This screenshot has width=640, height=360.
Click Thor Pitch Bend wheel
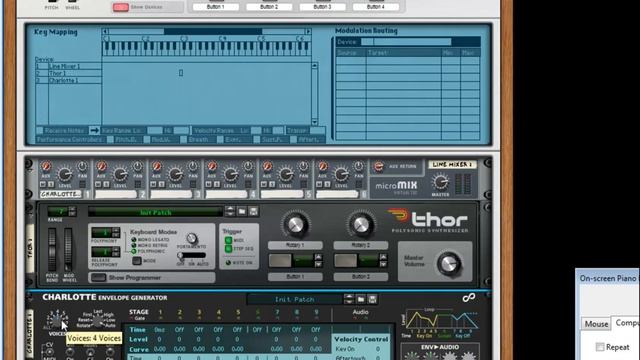pos(52,249)
